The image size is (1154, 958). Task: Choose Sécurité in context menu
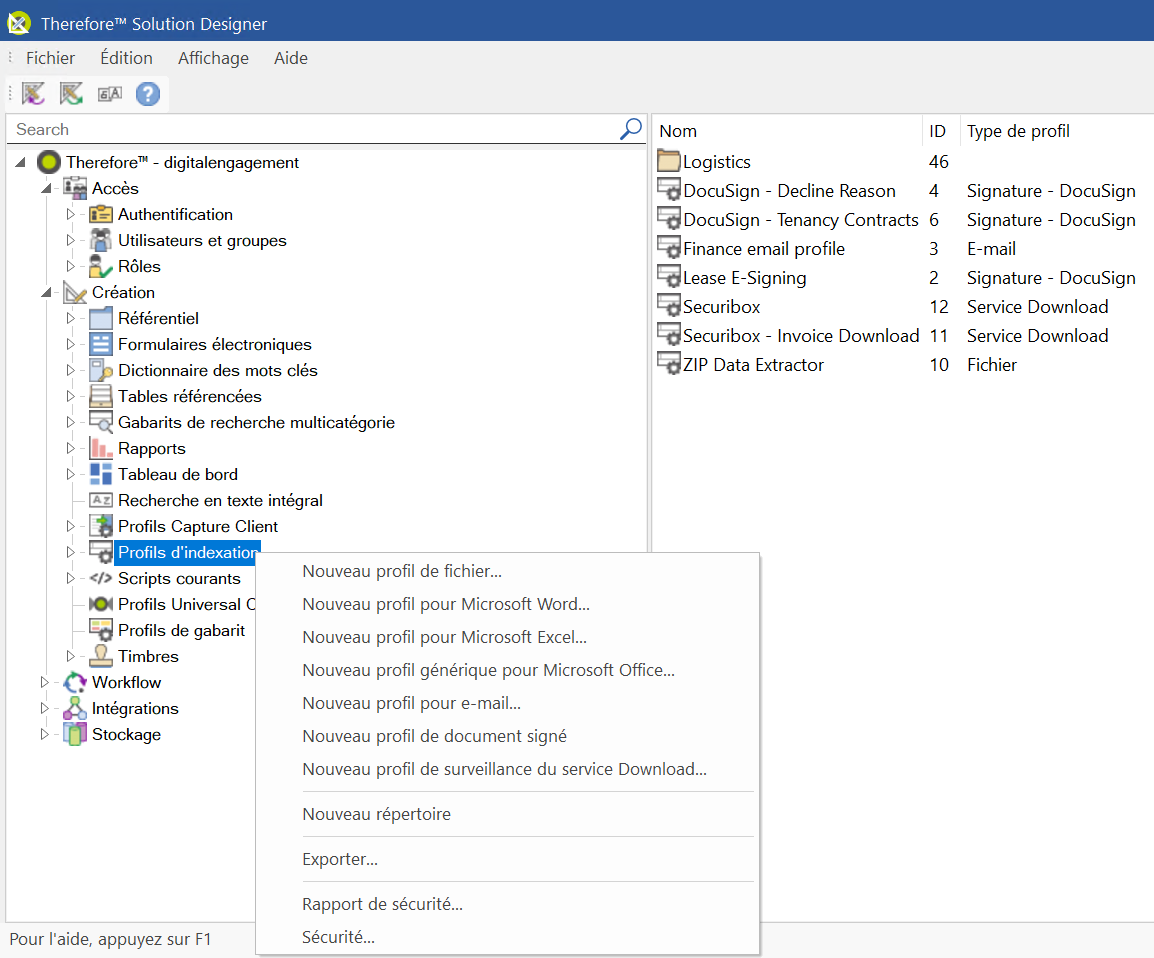pyautogui.click(x=507, y=937)
